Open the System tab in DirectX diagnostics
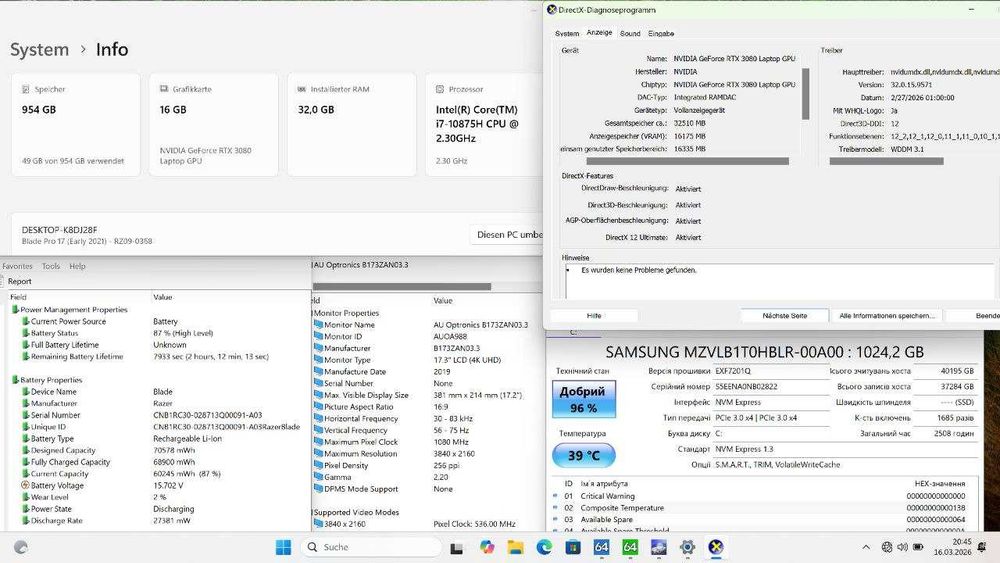The image size is (1000, 563). pos(566,33)
